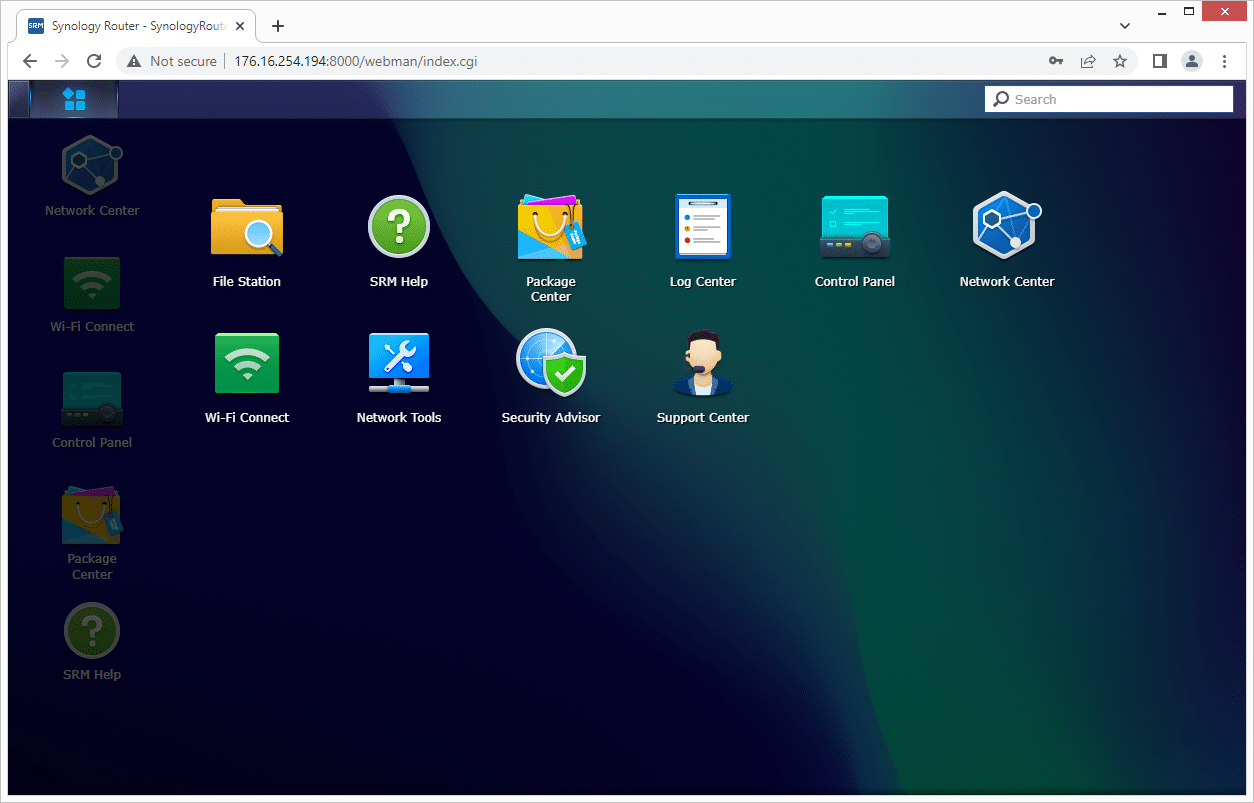Reload the Synology Router page
Screen dimensions: 1254x803
point(94,61)
